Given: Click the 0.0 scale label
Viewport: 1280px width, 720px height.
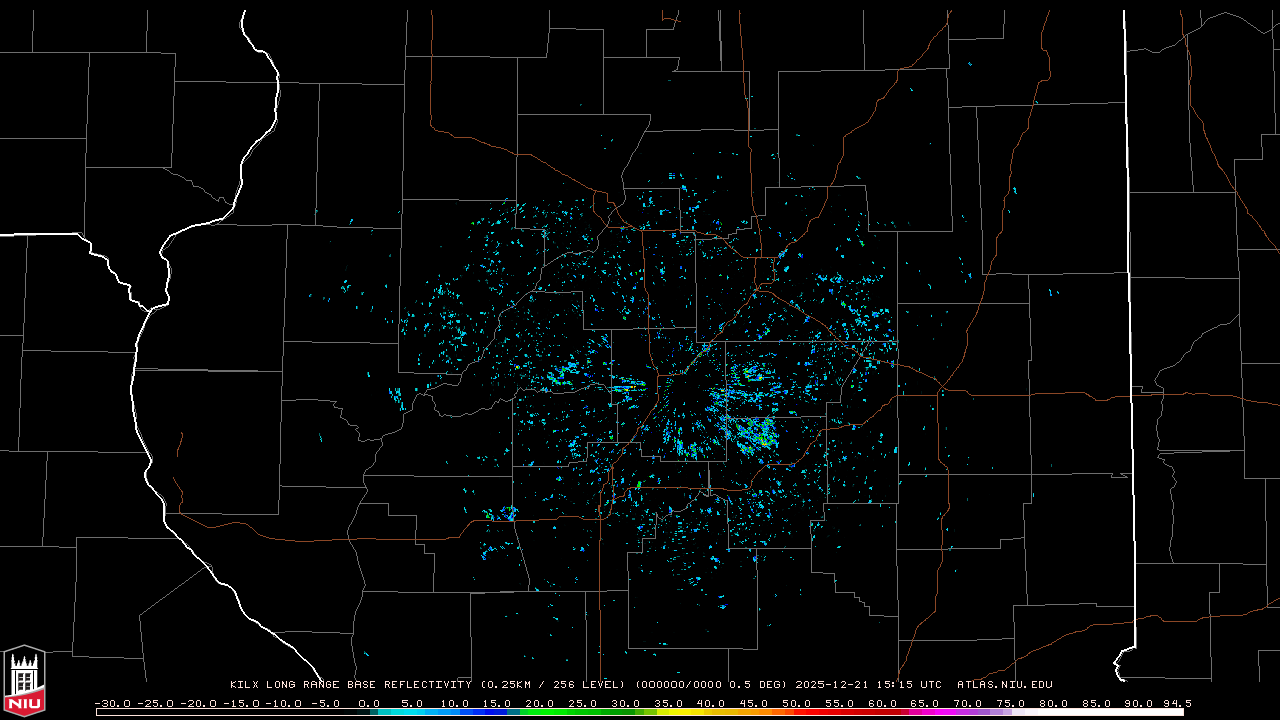Looking at the screenshot, I should (369, 703).
